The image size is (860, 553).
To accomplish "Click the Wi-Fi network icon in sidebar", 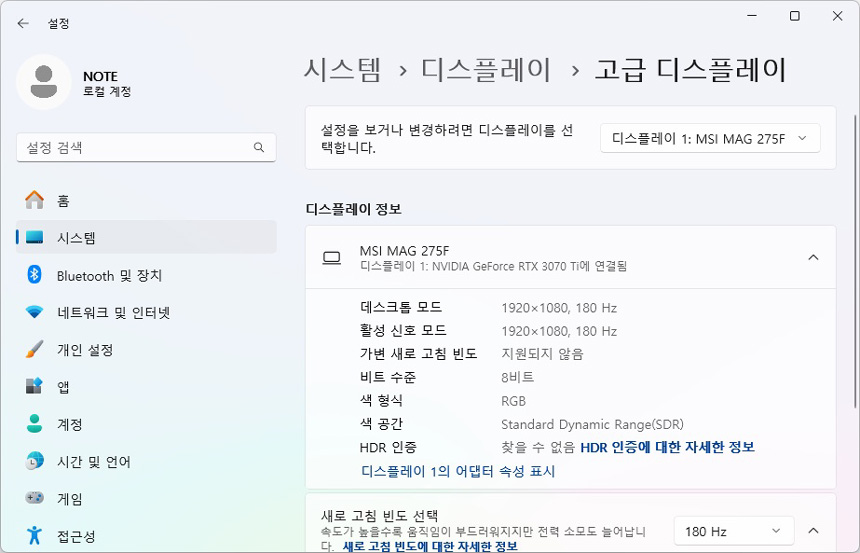I will (x=35, y=312).
